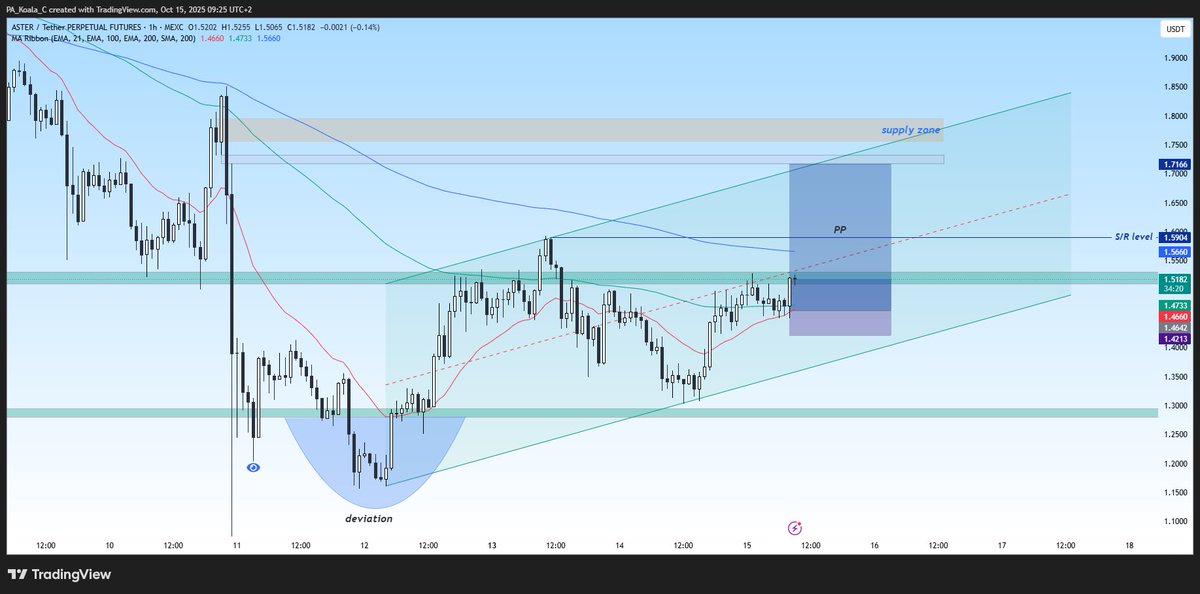1200x594 pixels.
Task: Click the 1.8000 price scale tick
Action: pos(1174,116)
